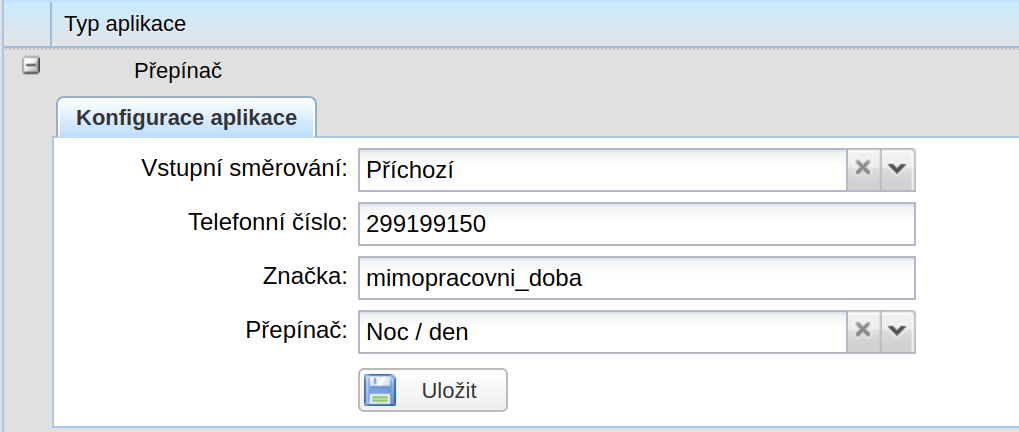This screenshot has height=432, width=1019.
Task: Click the Telefonní číslo input field
Action: click(637, 224)
